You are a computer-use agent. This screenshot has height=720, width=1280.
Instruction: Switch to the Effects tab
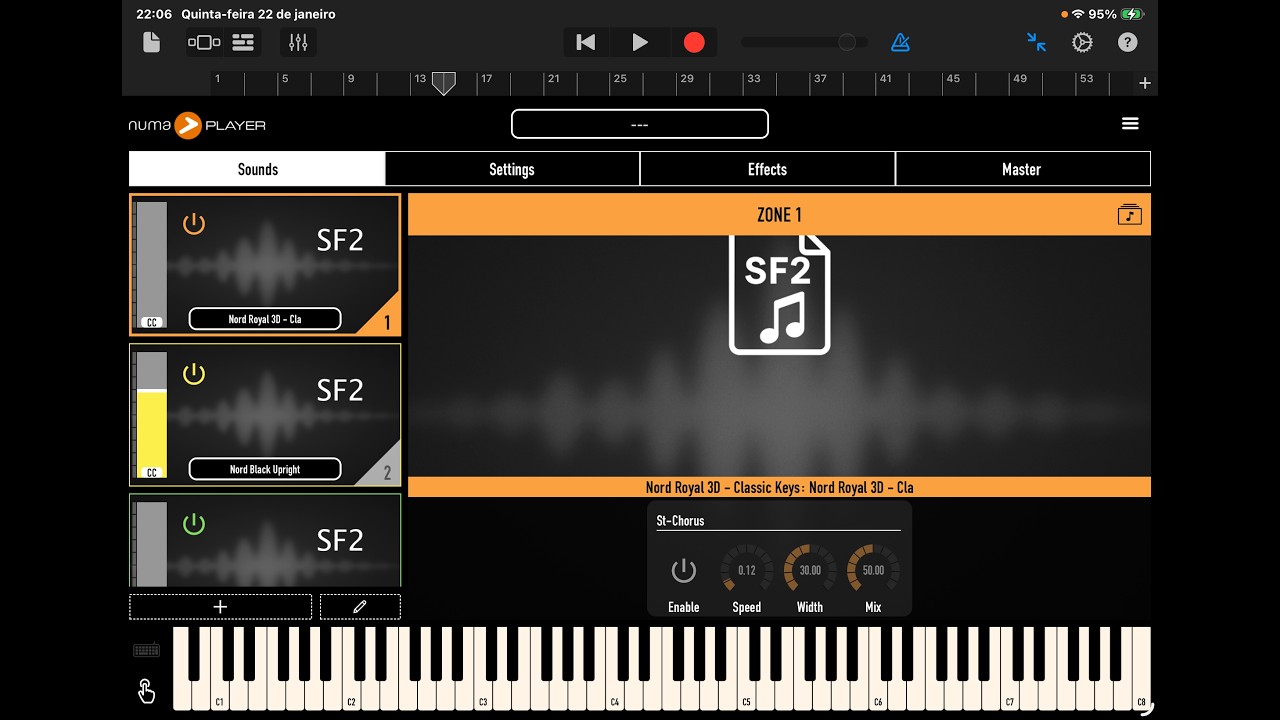(767, 169)
